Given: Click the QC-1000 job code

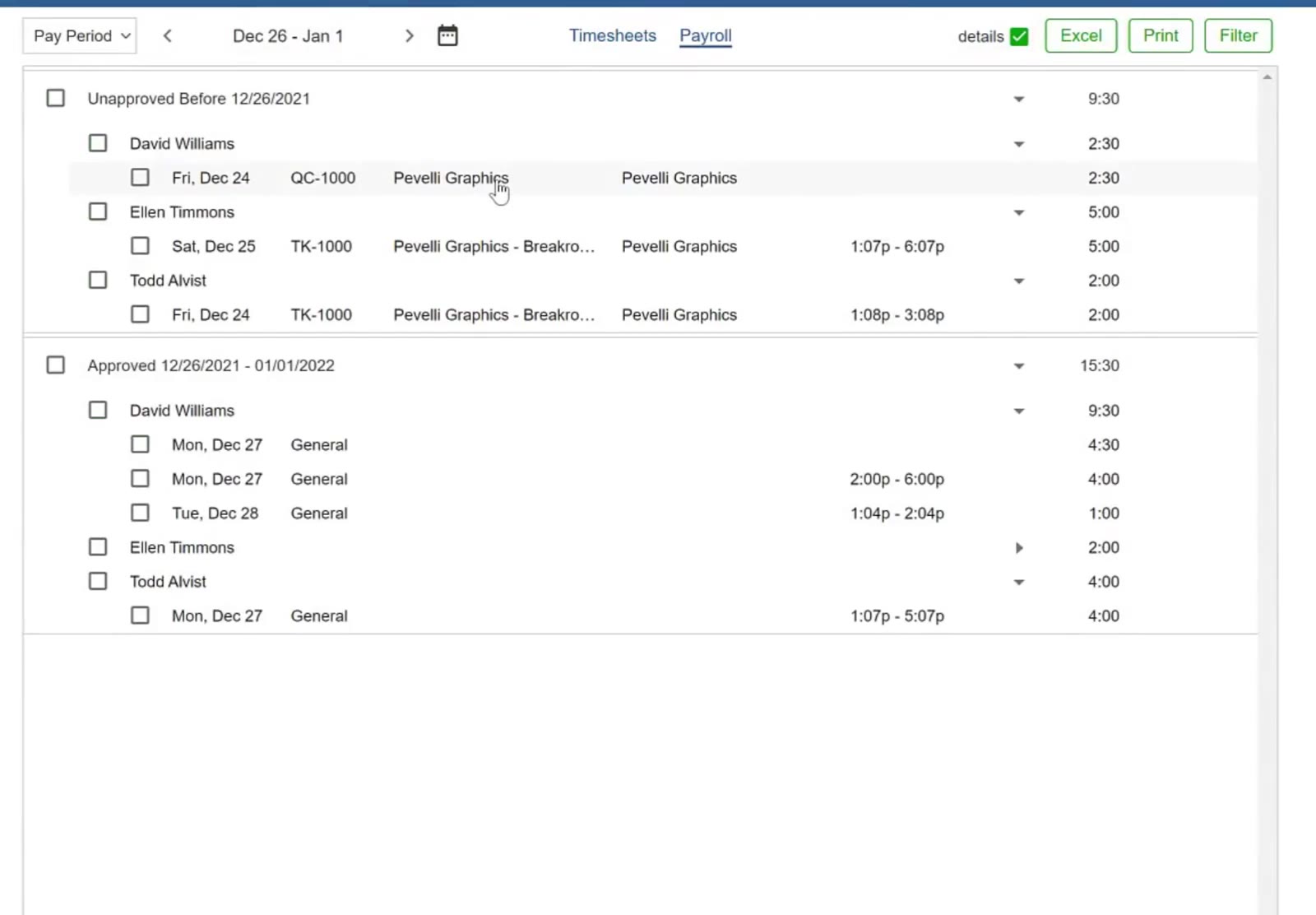Looking at the screenshot, I should [323, 178].
